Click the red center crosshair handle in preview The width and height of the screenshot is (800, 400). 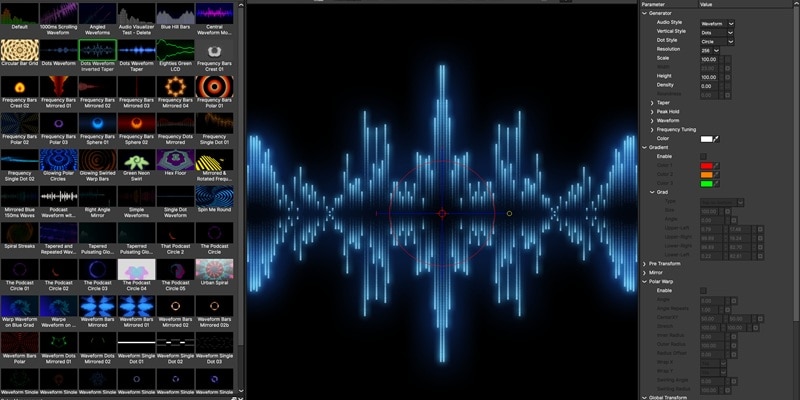(x=442, y=213)
